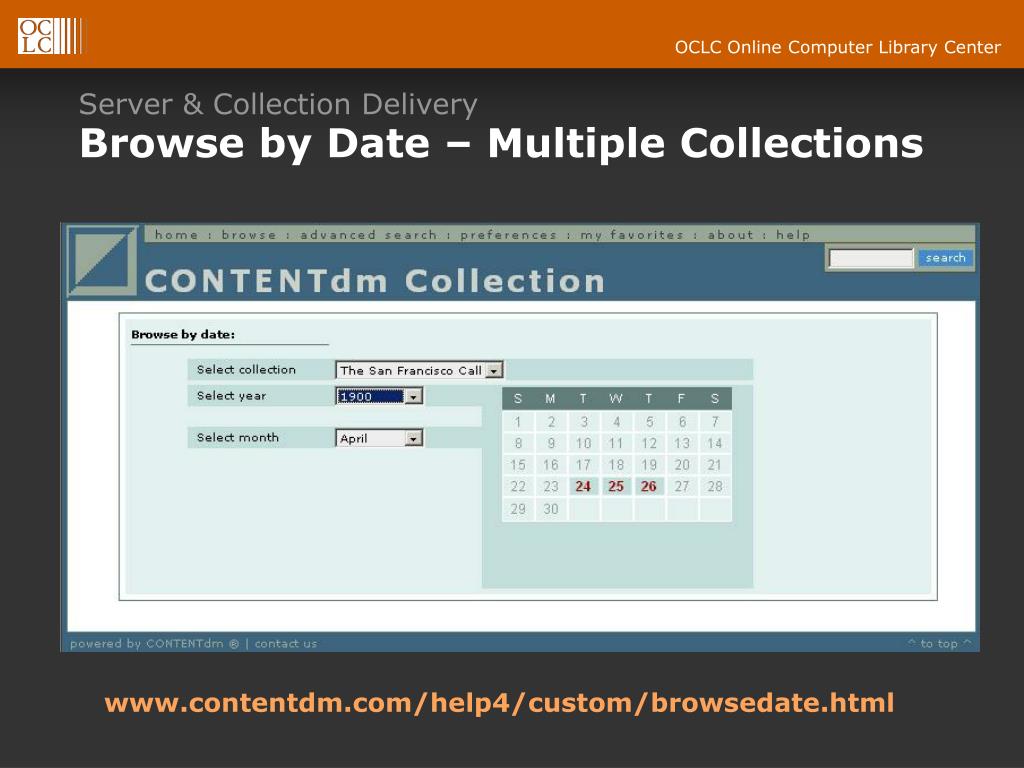Click calendar day 20
The height and width of the screenshot is (768, 1024).
682,465
